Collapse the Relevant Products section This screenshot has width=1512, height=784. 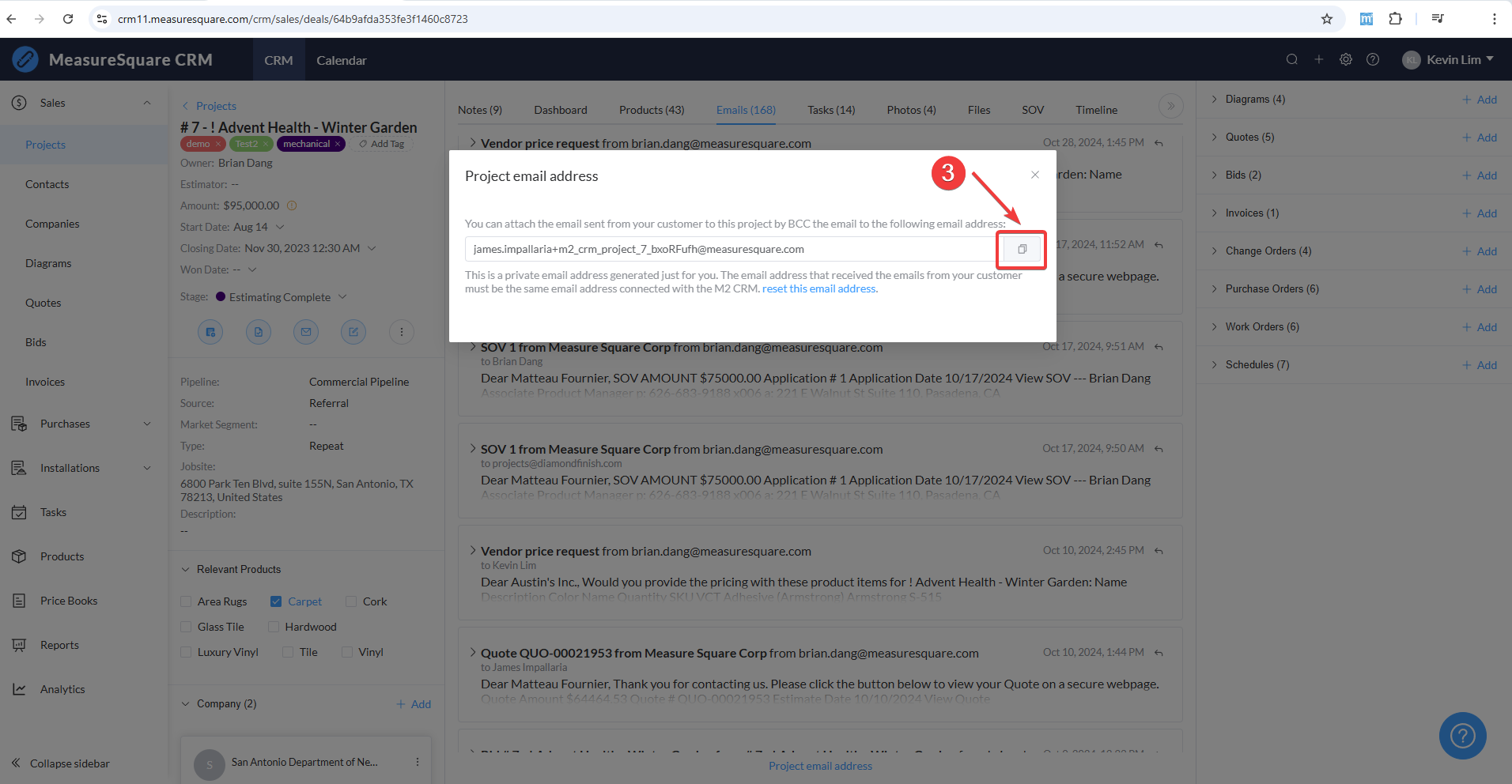click(x=186, y=569)
